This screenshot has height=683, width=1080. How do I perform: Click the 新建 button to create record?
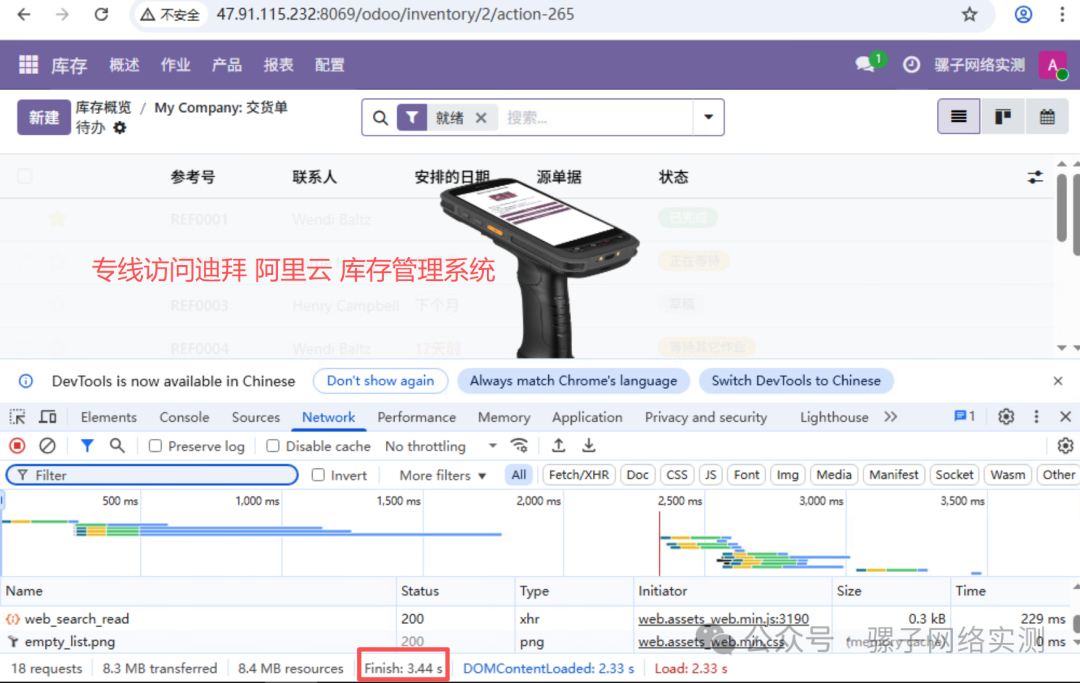pyautogui.click(x=42, y=117)
